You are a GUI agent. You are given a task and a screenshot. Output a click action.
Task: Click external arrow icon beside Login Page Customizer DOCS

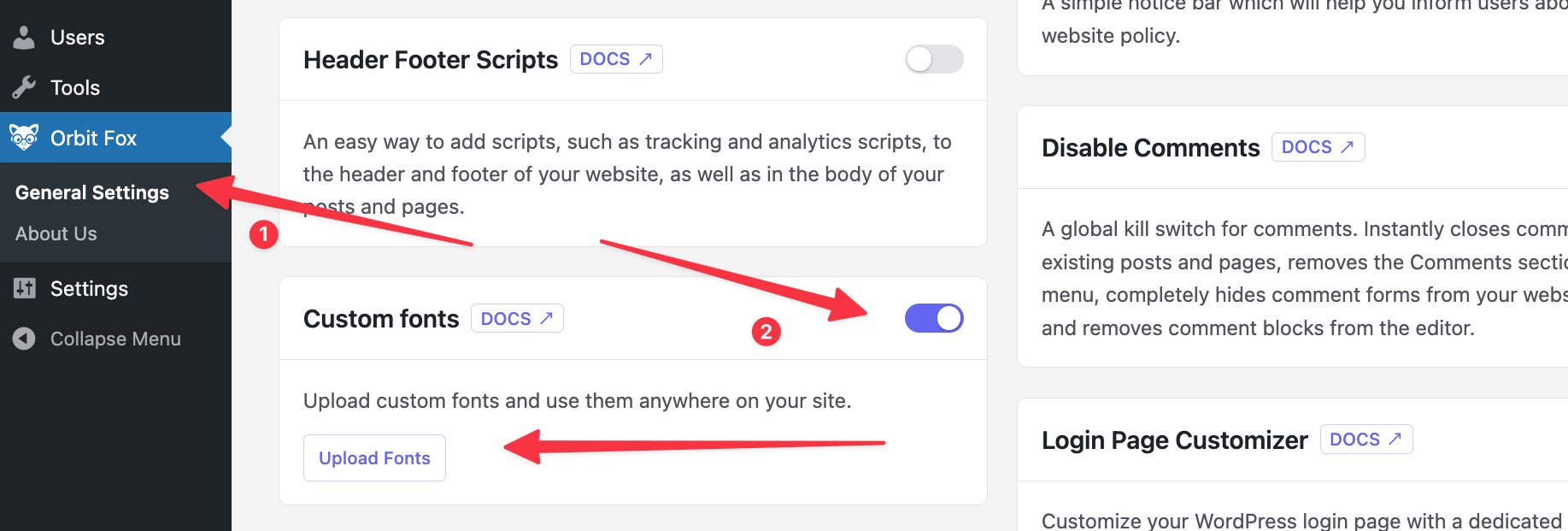pyautogui.click(x=1395, y=440)
